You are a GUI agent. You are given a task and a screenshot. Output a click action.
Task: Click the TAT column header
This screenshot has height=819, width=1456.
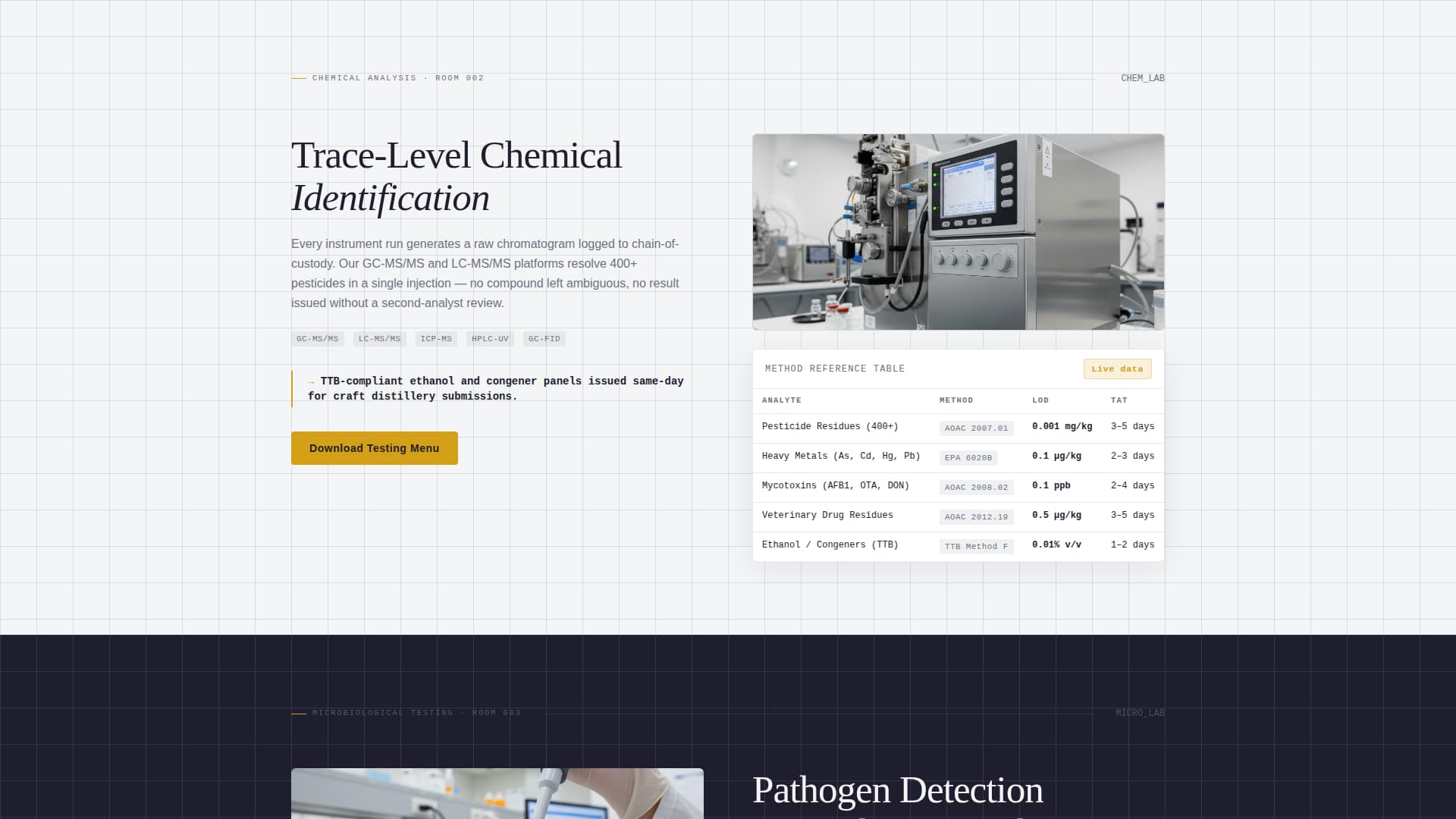(1119, 400)
